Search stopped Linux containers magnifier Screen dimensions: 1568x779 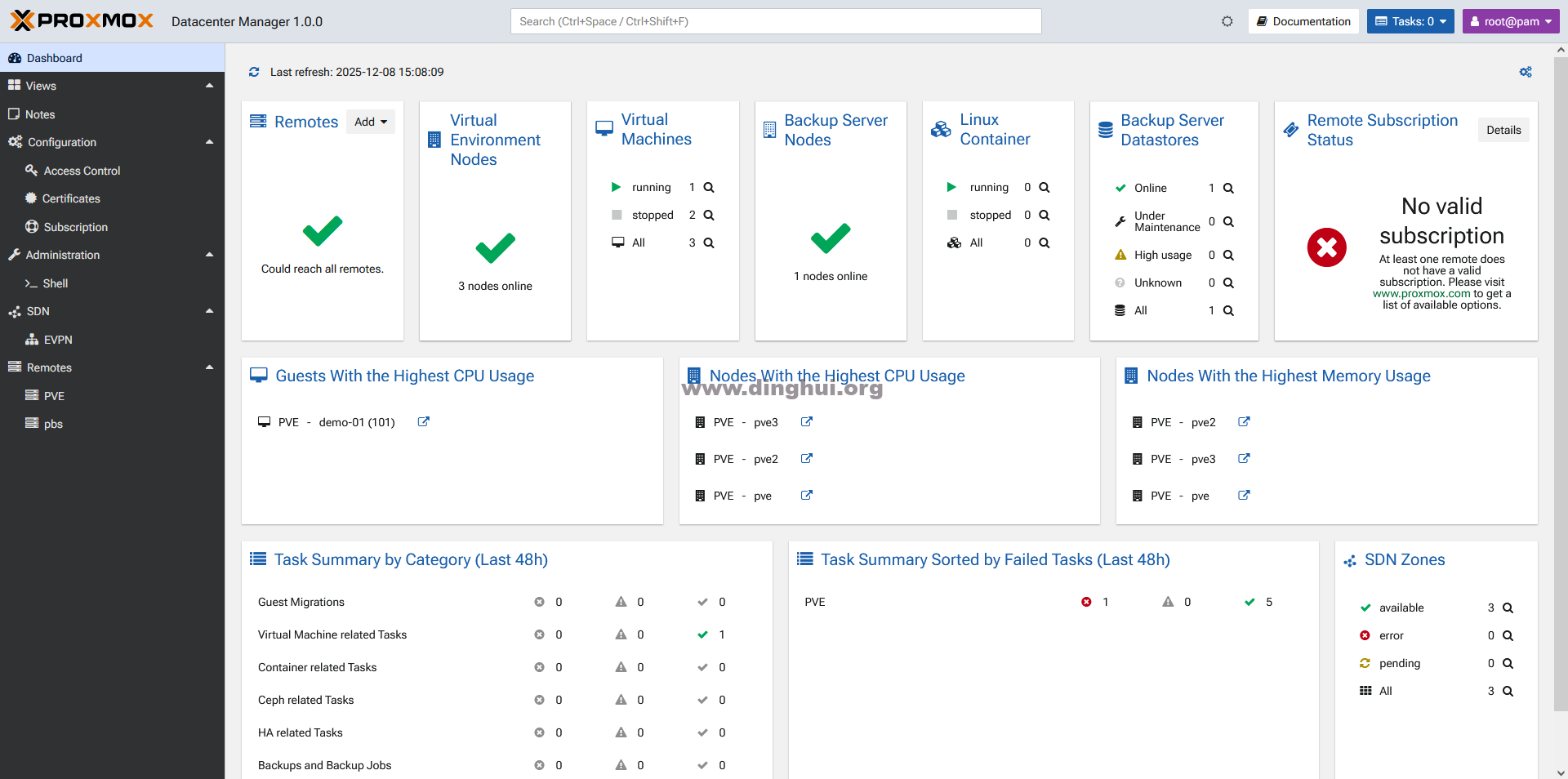click(1044, 216)
